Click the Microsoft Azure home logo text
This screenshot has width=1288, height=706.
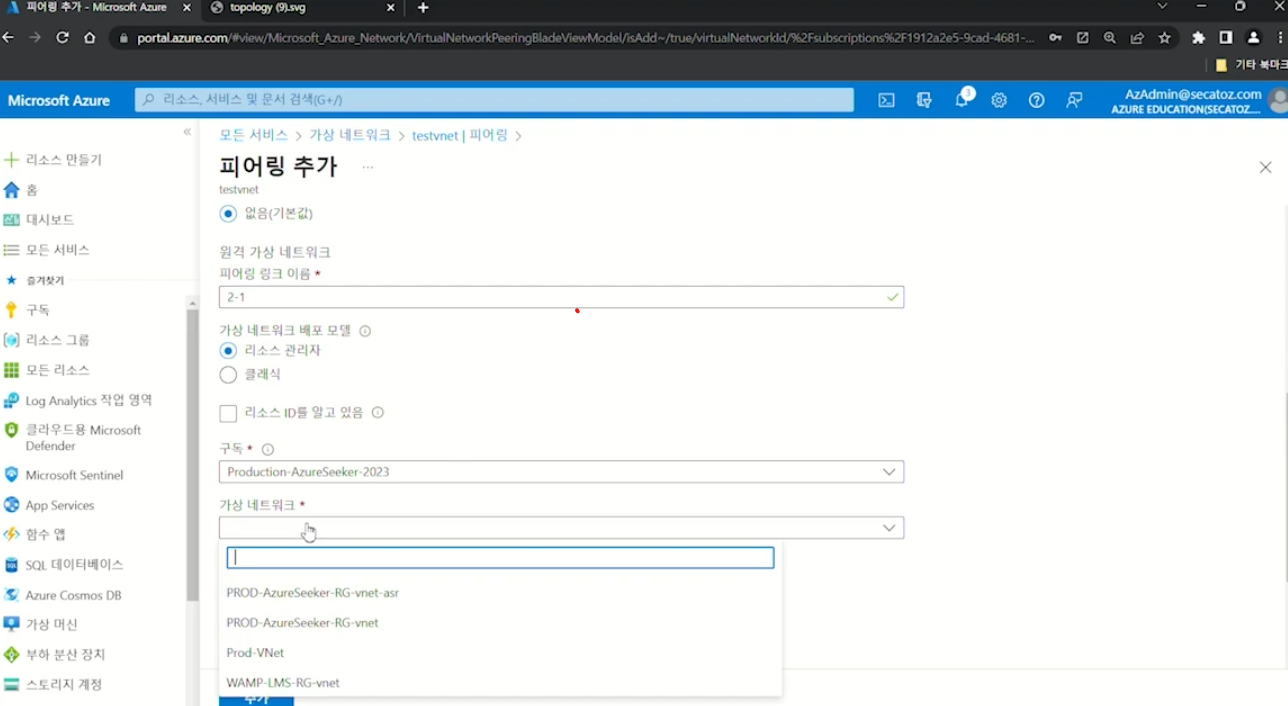click(x=59, y=101)
